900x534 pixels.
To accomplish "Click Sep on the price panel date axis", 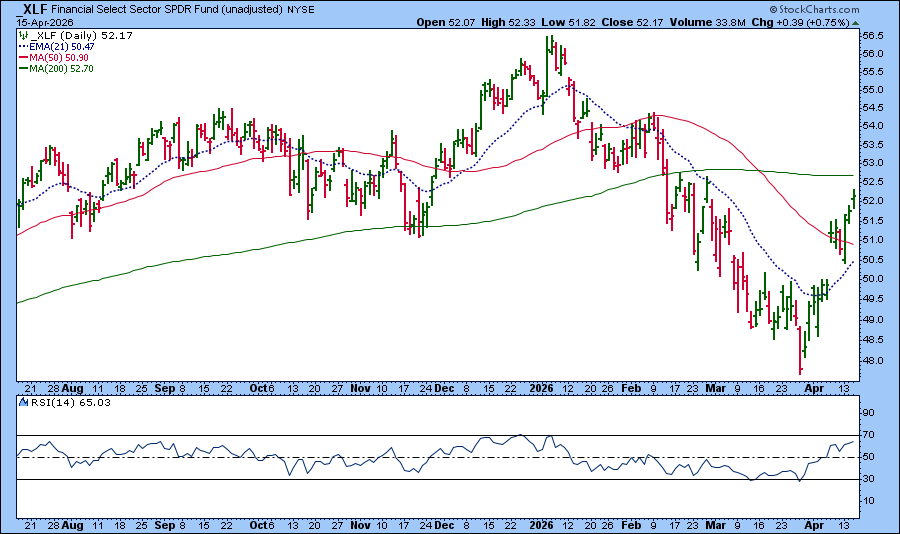I will 165,389.
